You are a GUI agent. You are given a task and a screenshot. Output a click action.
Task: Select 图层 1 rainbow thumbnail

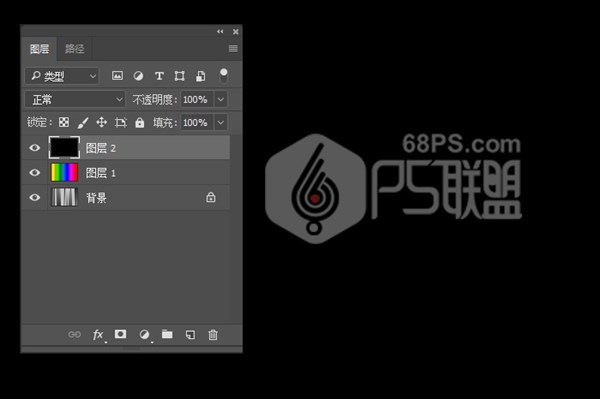pyautogui.click(x=64, y=173)
